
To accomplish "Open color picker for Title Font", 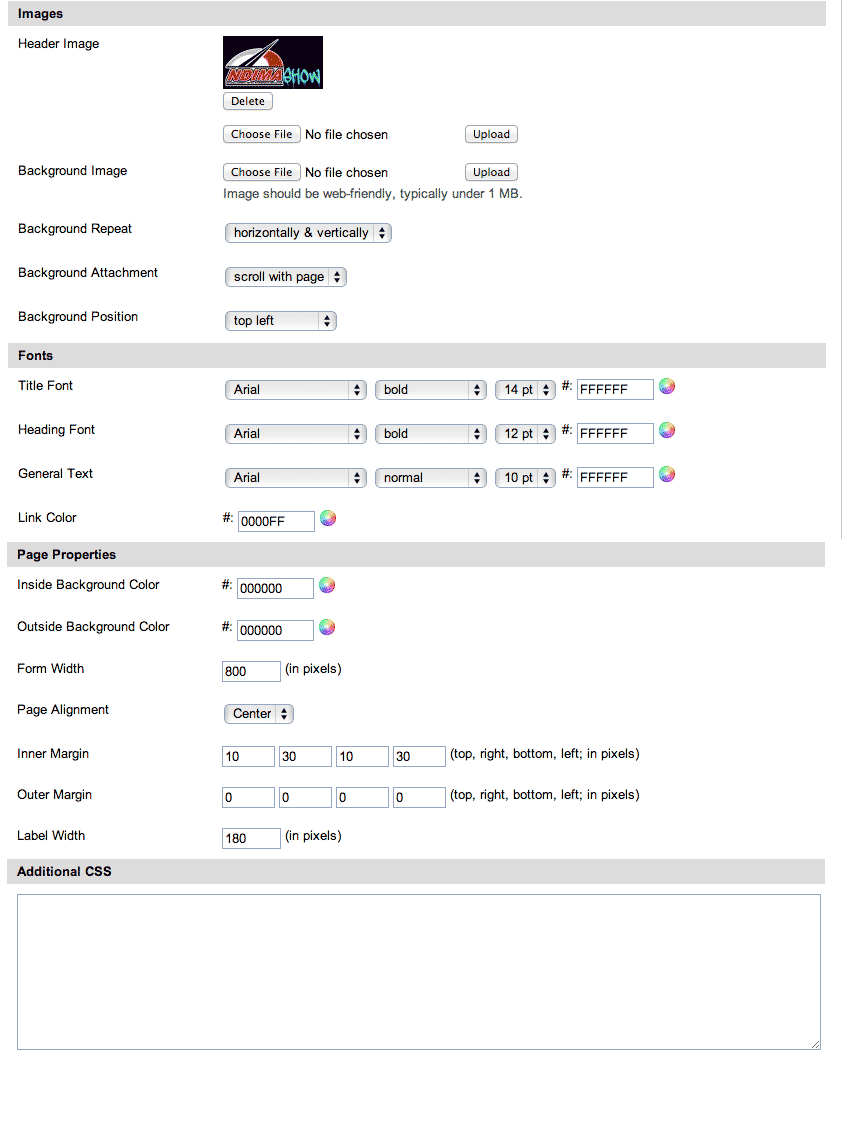I will 667,387.
